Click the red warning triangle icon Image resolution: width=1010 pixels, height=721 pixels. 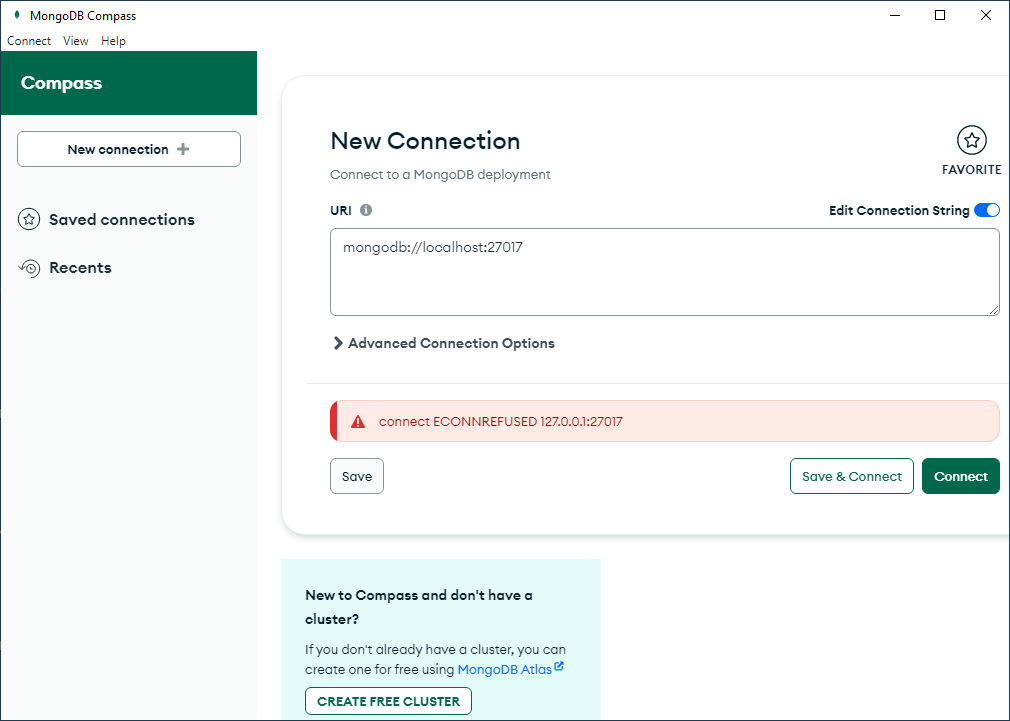point(358,422)
